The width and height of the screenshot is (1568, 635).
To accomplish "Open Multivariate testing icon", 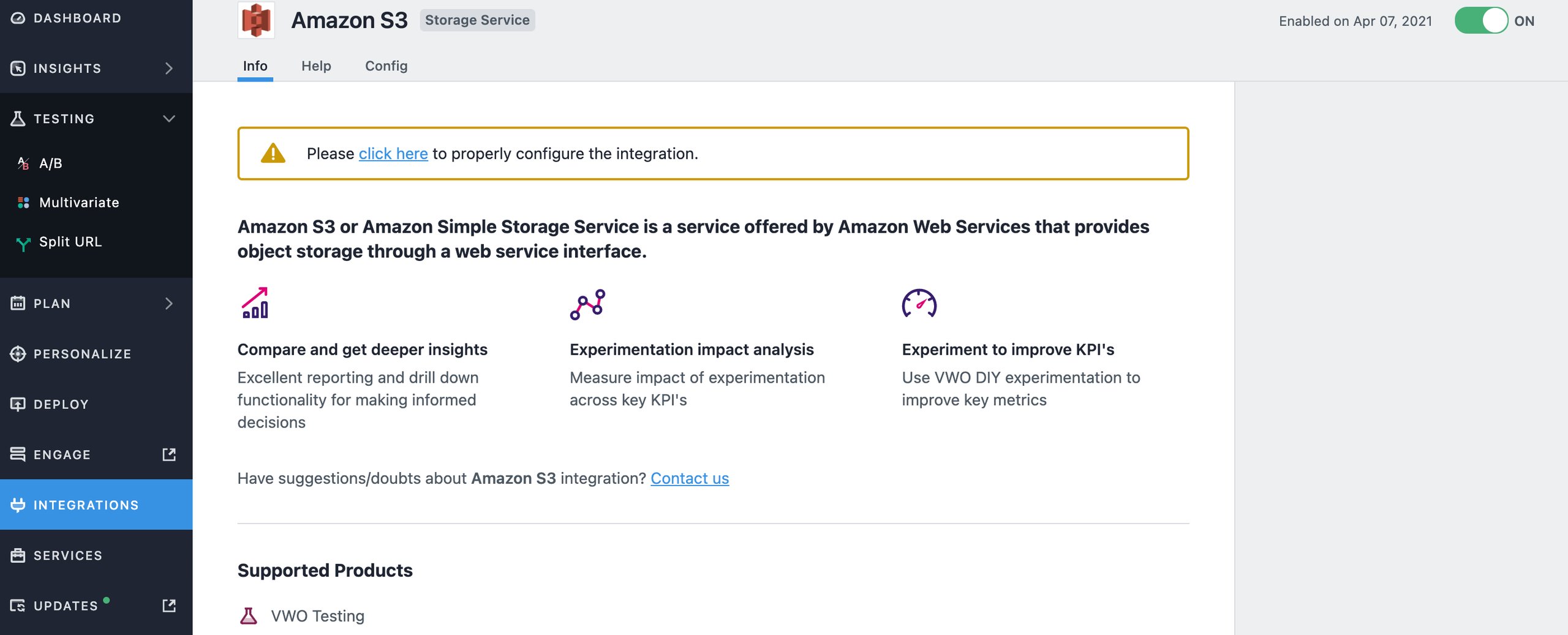I will pyautogui.click(x=23, y=203).
